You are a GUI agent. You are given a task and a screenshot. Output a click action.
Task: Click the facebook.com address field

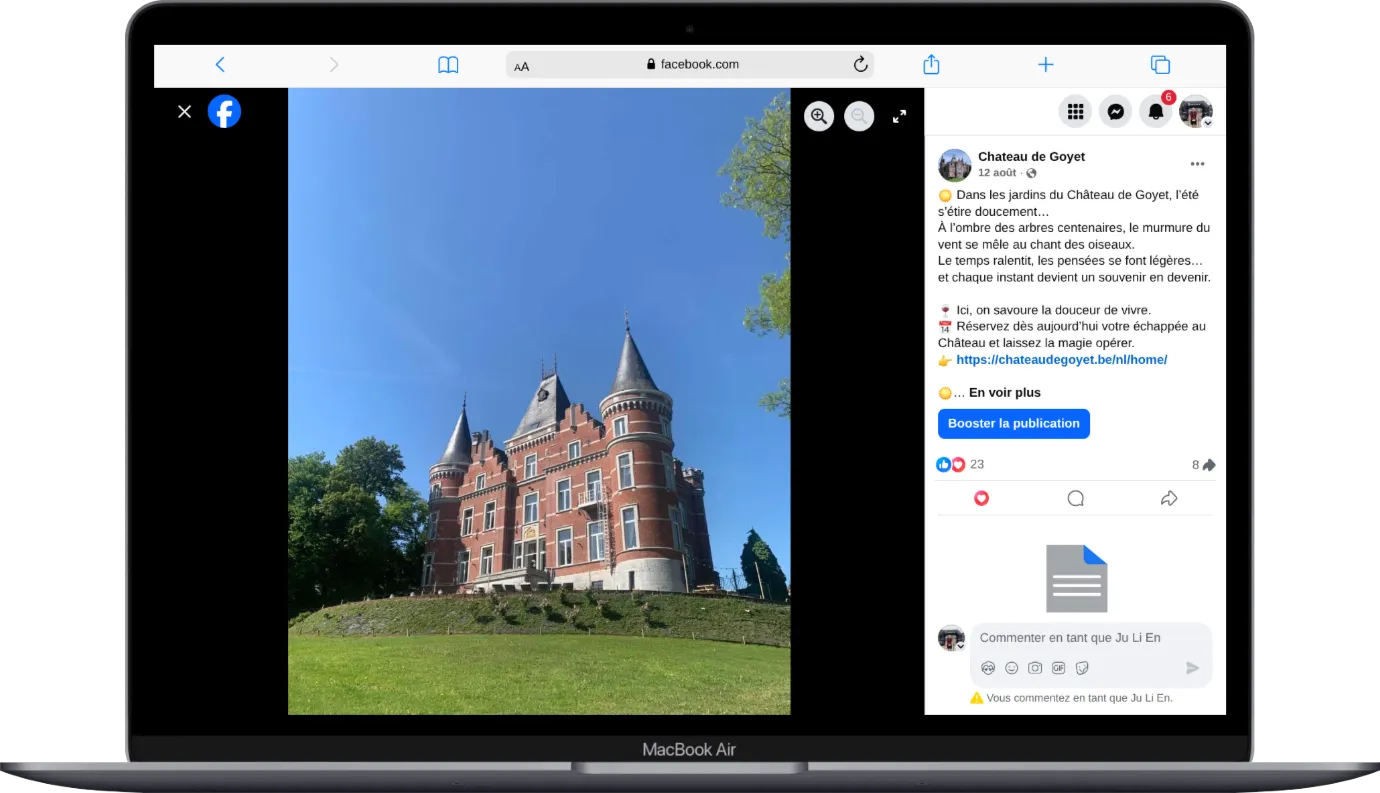tap(690, 65)
